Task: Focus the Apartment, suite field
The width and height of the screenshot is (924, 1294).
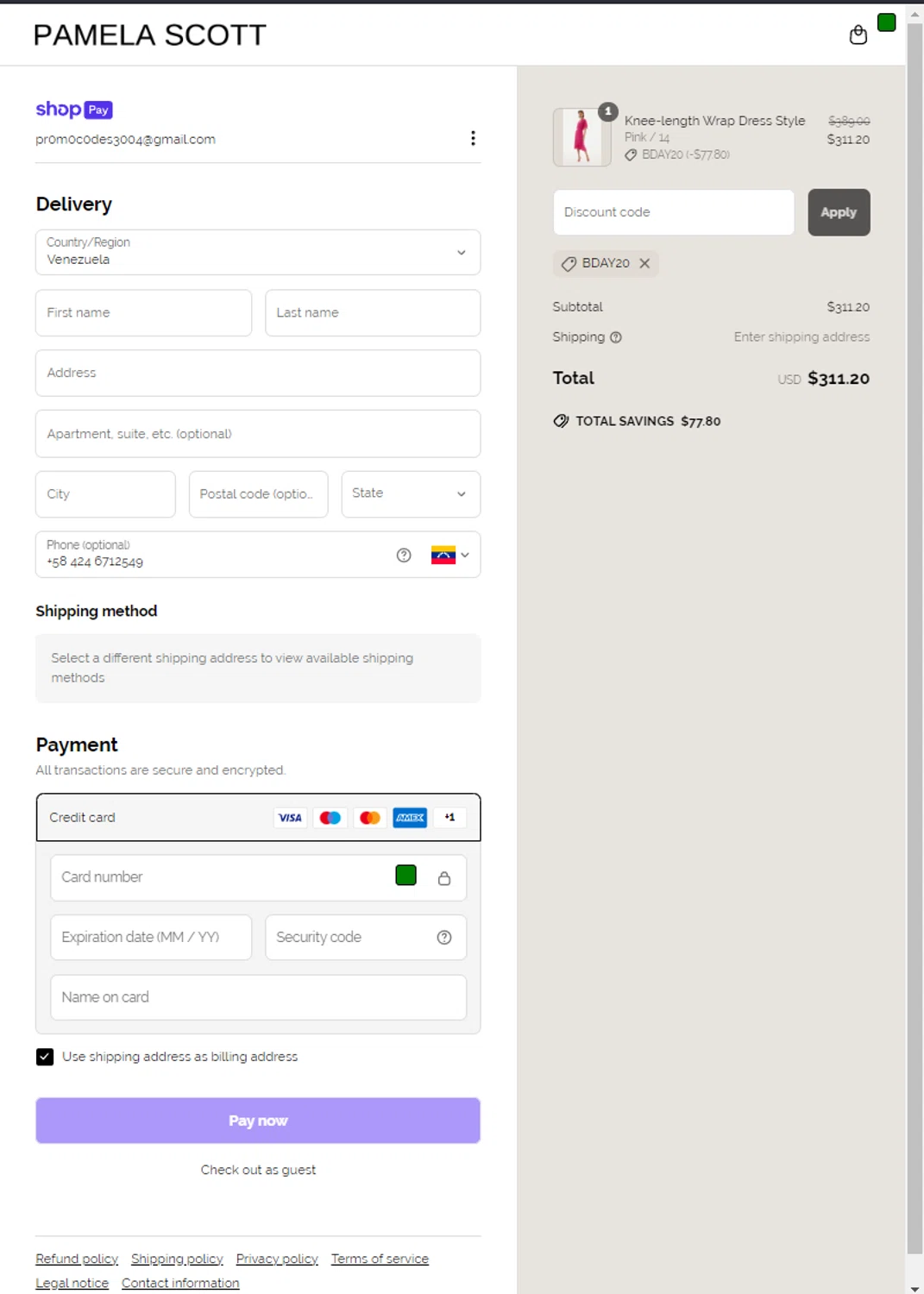Action: [x=258, y=434]
